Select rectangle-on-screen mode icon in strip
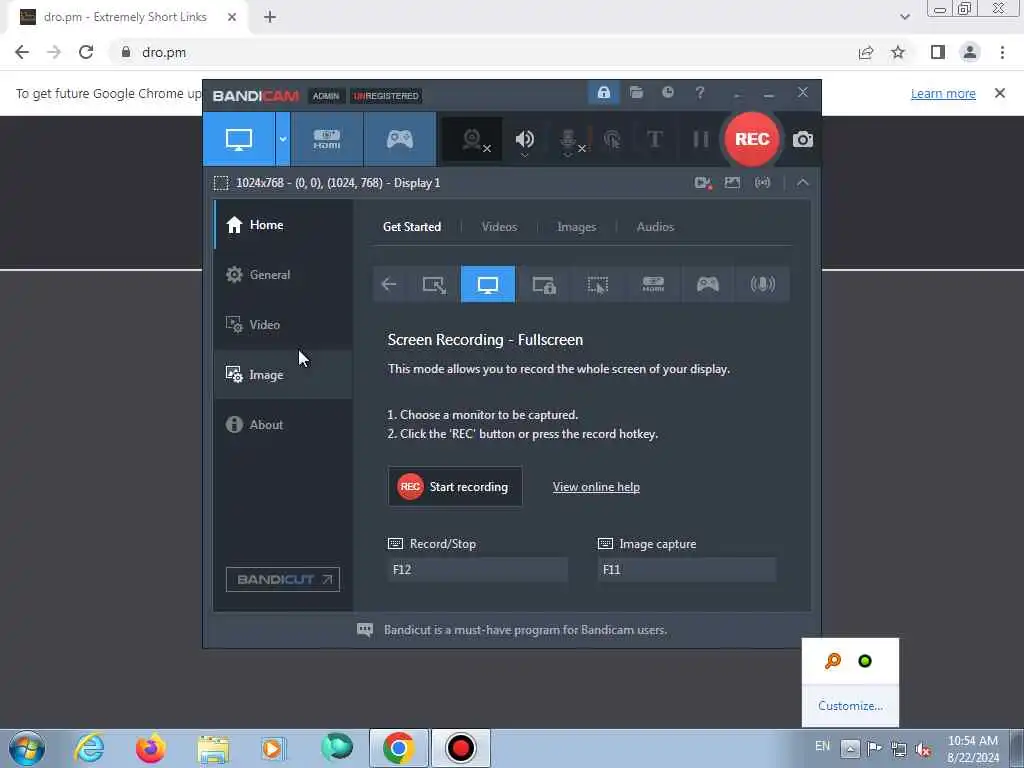The width and height of the screenshot is (1024, 768). [434, 284]
